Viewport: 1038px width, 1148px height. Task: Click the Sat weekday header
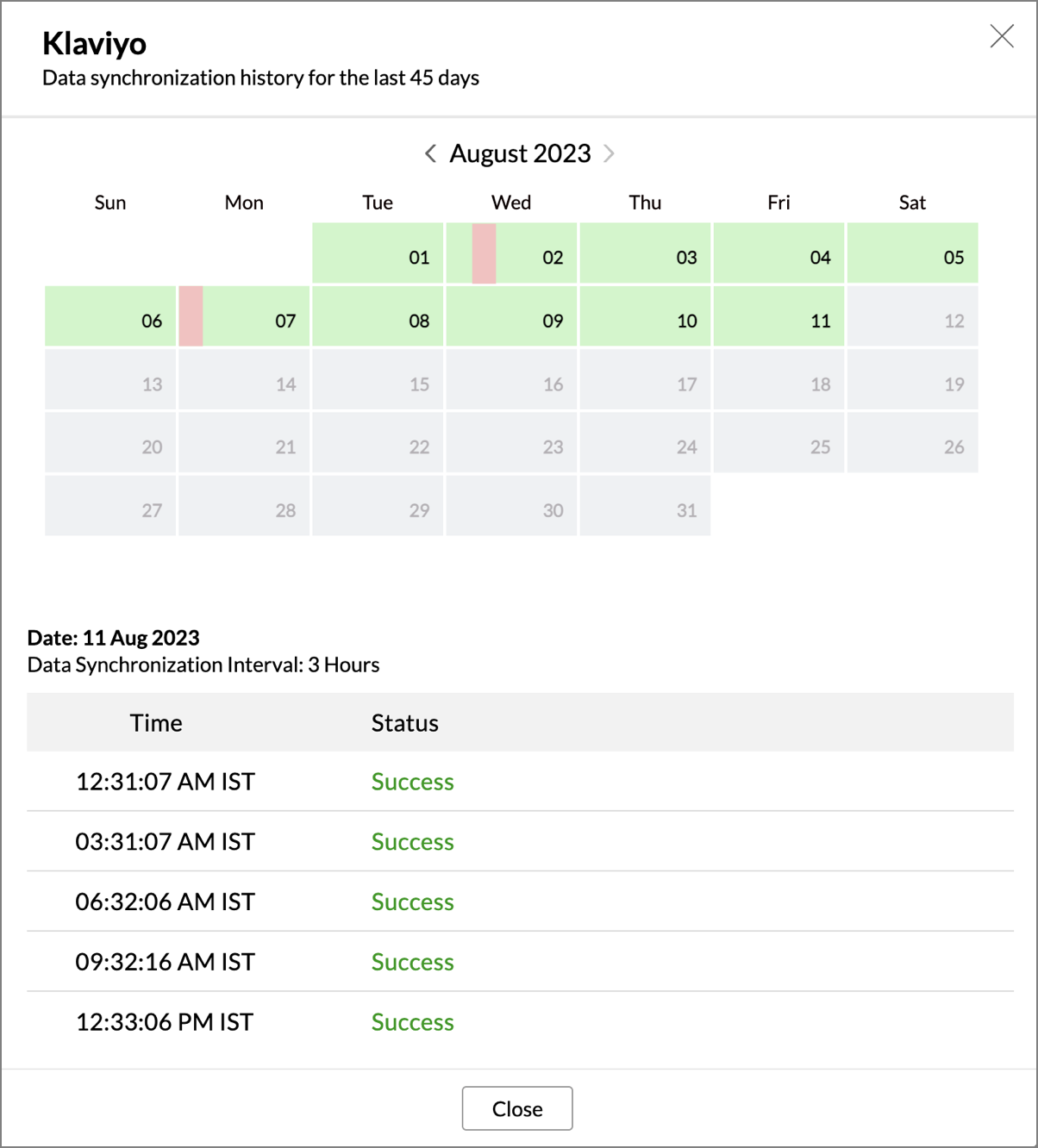click(x=912, y=203)
